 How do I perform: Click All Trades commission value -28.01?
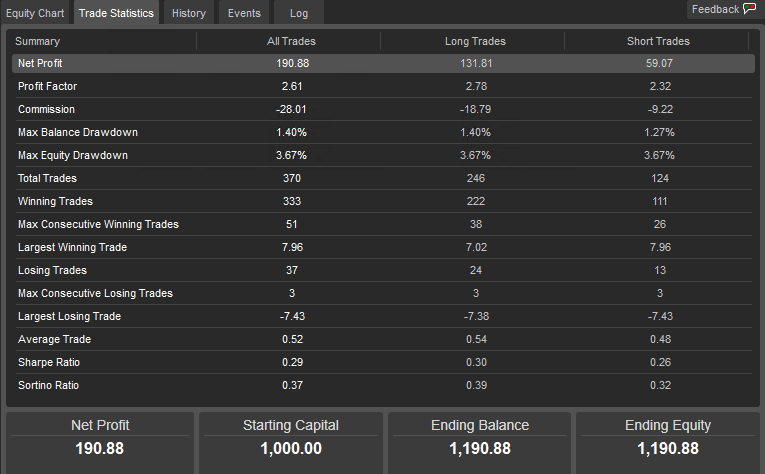click(x=291, y=109)
